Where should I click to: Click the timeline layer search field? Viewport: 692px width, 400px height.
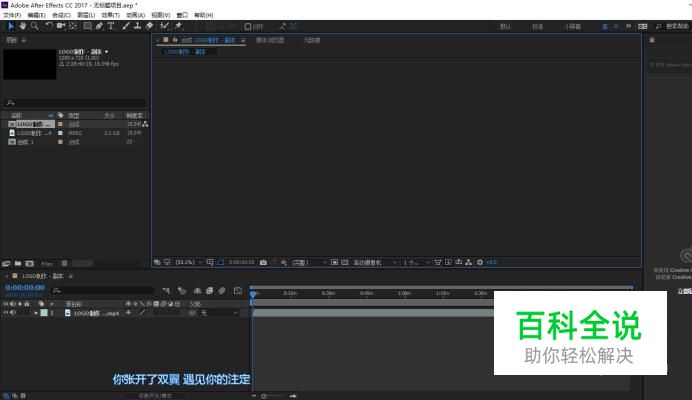(x=103, y=291)
